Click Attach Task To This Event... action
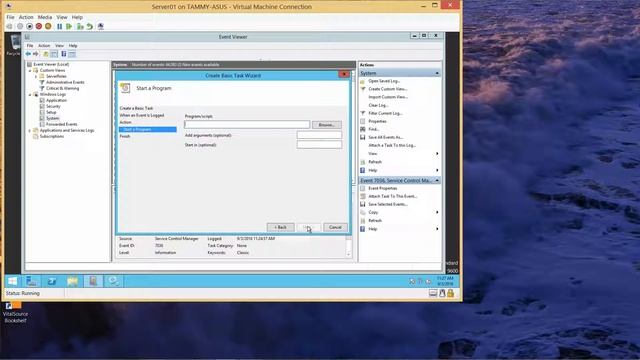 click(392, 196)
